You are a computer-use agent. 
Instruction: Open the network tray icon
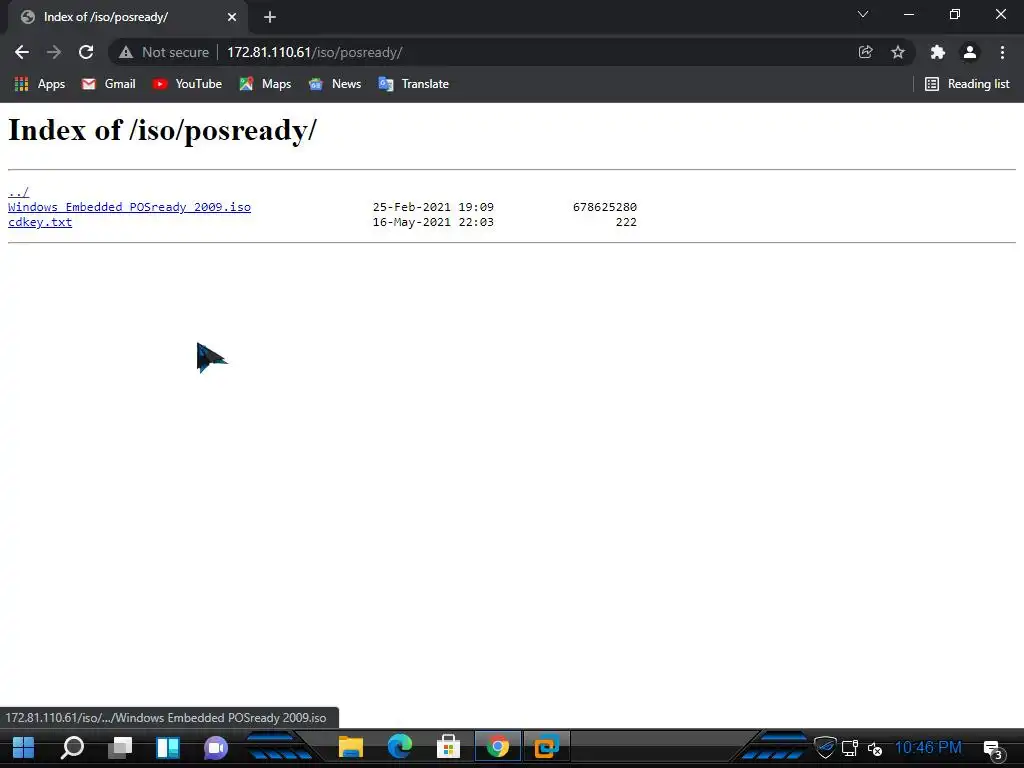(850, 748)
